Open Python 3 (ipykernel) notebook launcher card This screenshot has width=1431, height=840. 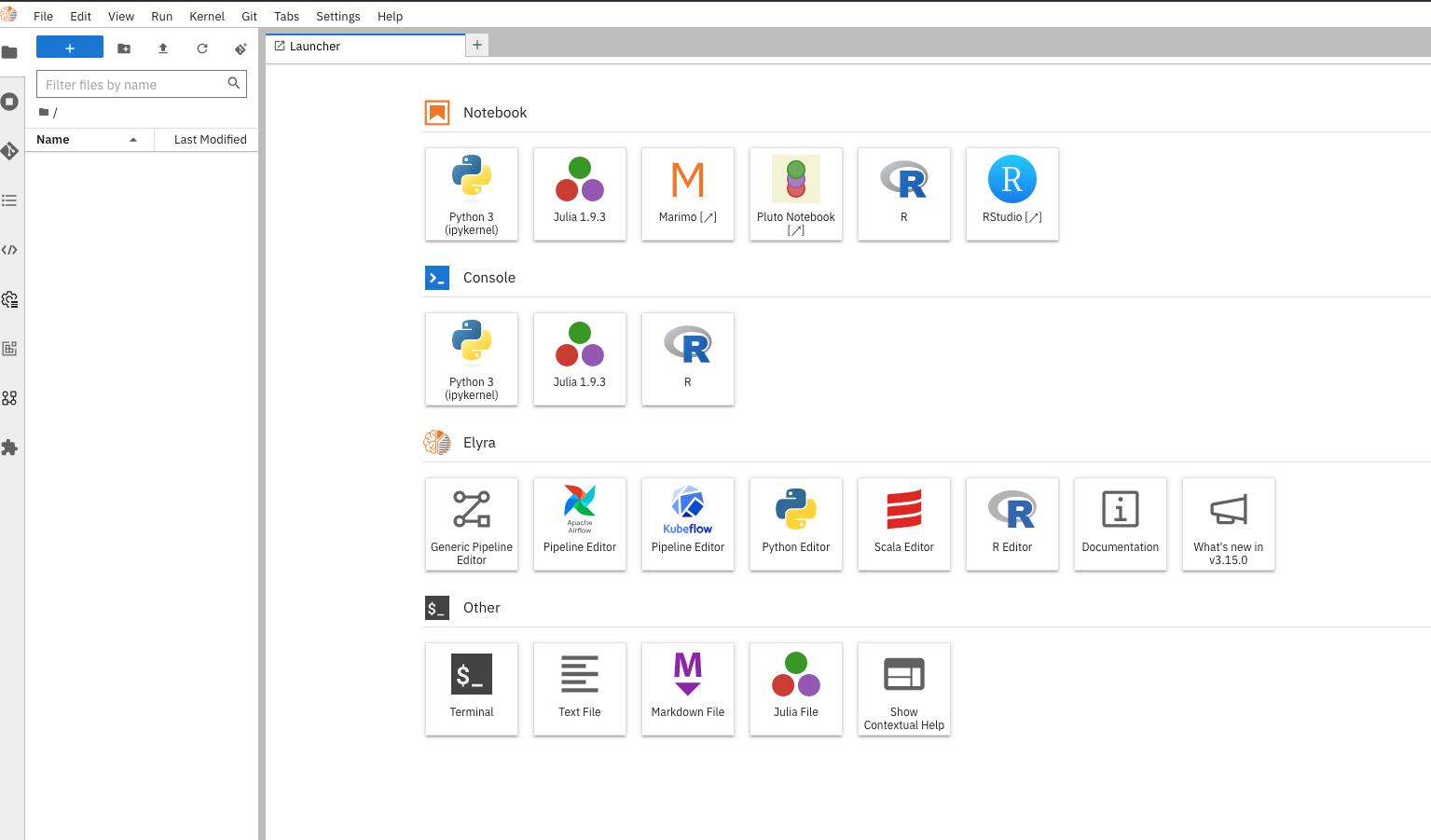click(472, 194)
